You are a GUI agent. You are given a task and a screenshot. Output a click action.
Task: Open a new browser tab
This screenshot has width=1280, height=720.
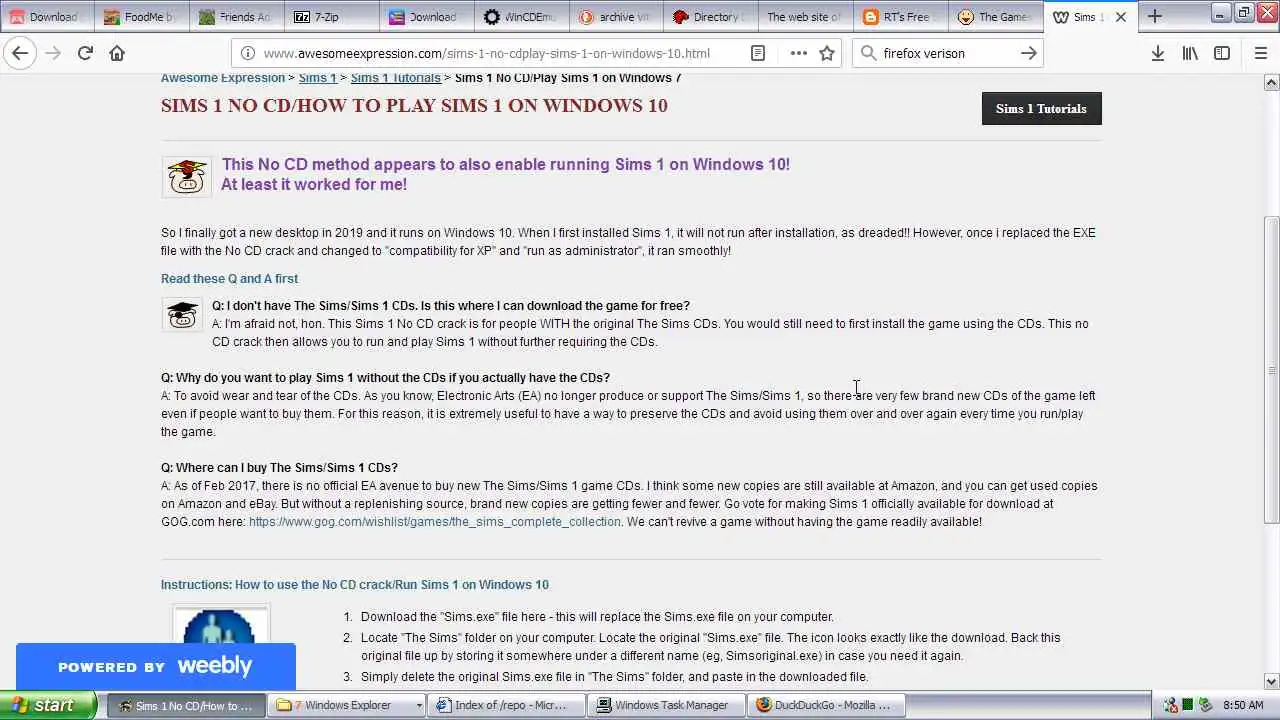[1155, 16]
